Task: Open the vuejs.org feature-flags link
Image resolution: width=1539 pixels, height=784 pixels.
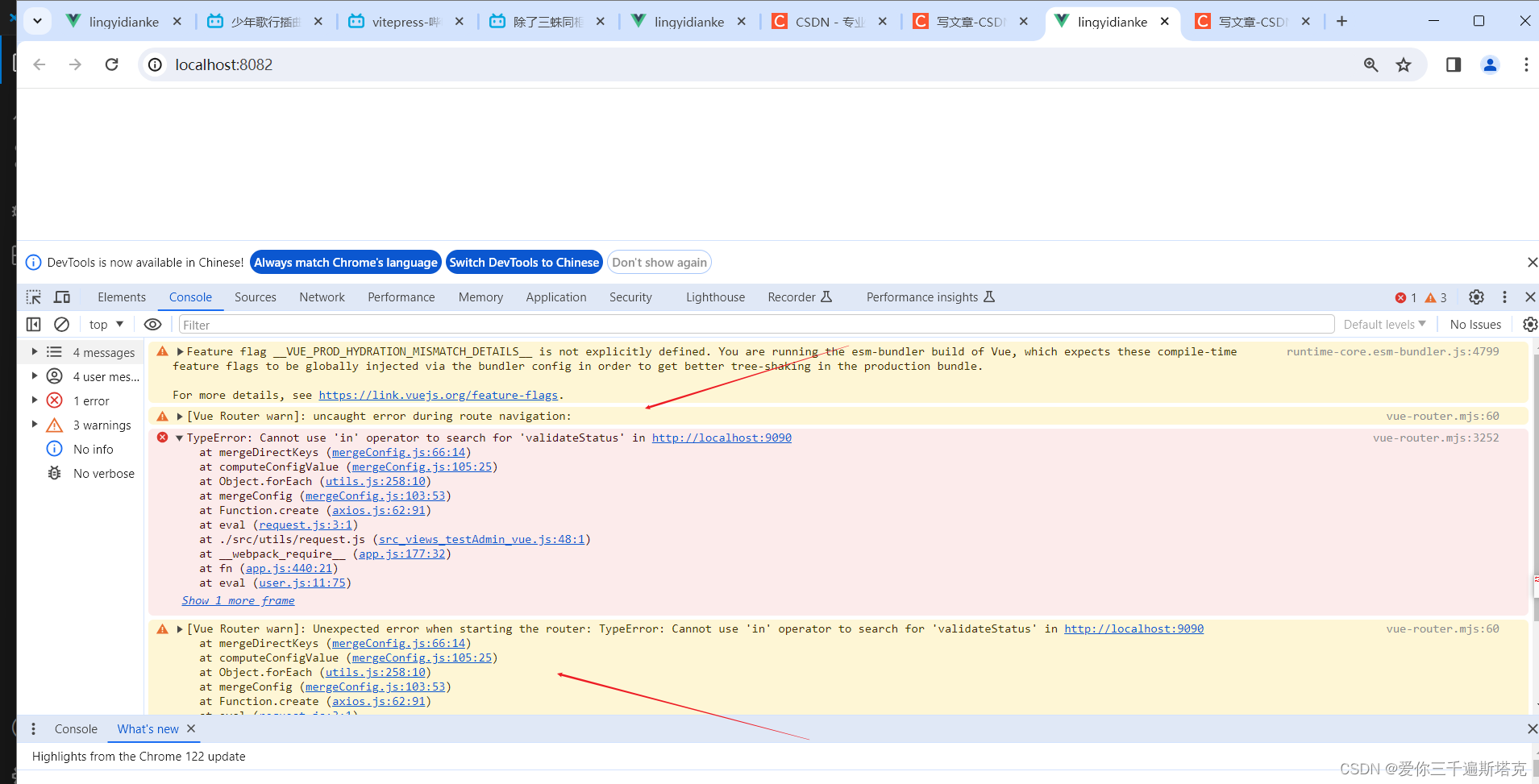Action: coord(439,395)
